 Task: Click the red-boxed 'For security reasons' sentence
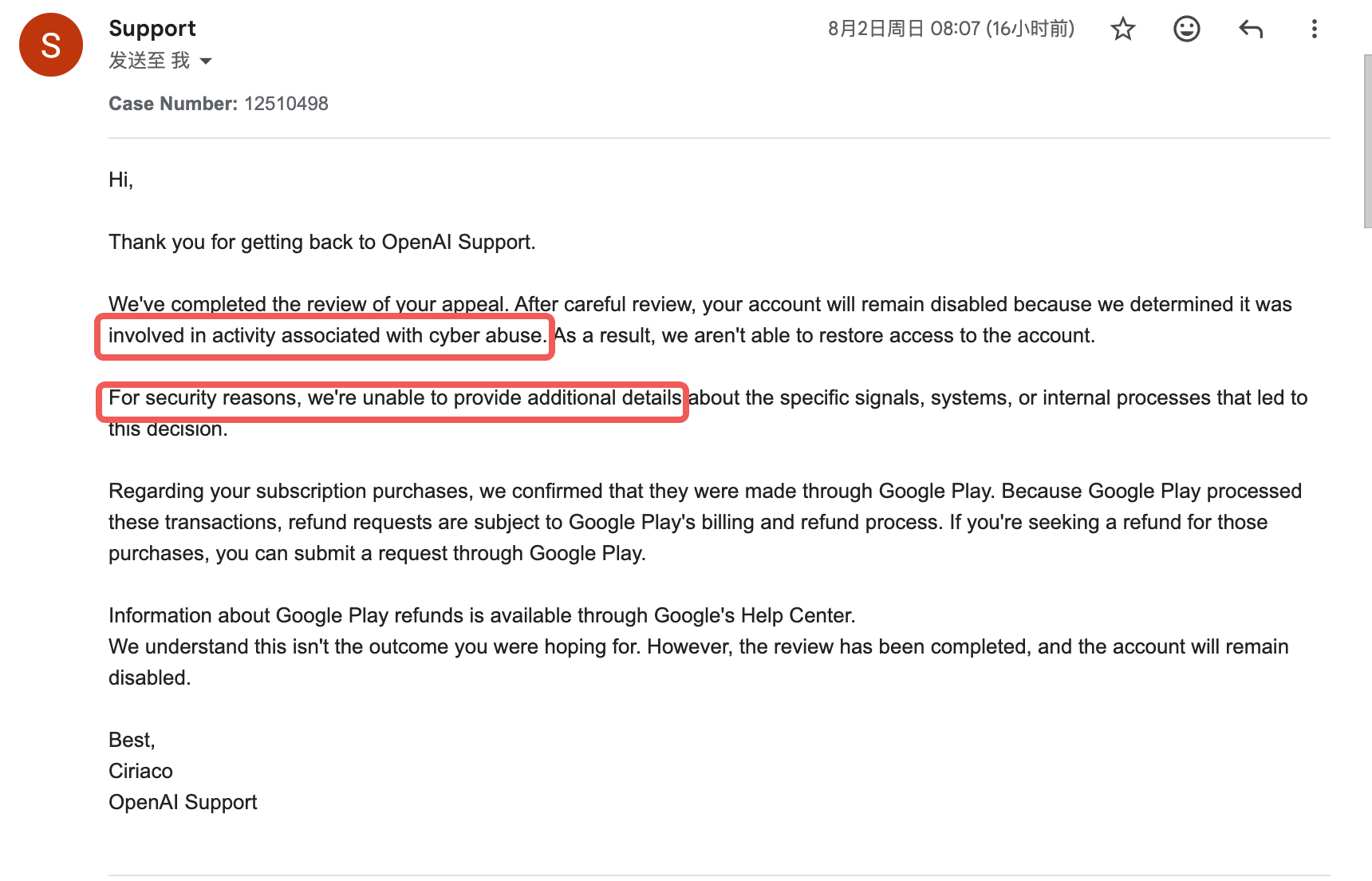pos(395,397)
